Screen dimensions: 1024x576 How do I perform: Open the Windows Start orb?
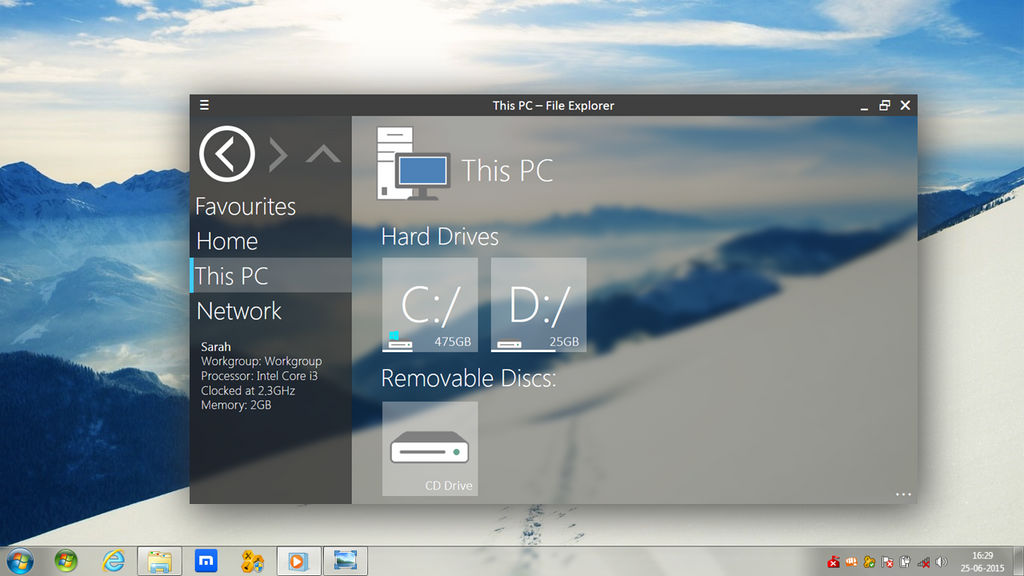[20, 561]
